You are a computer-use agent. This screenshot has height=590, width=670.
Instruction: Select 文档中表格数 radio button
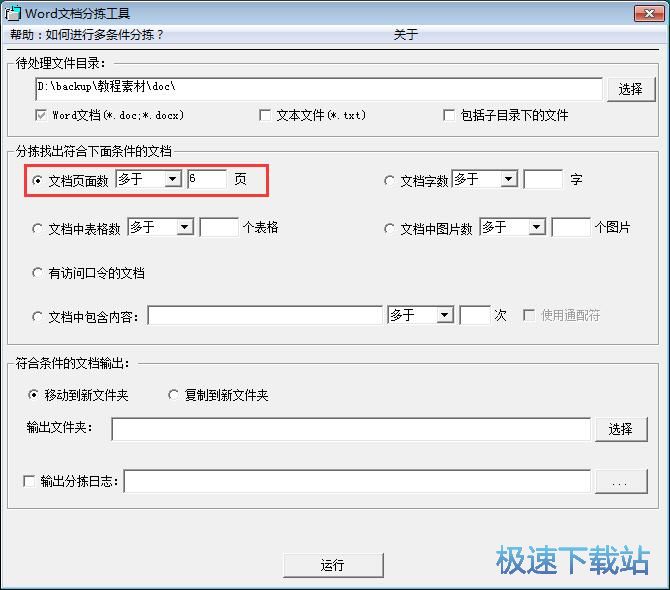37,229
